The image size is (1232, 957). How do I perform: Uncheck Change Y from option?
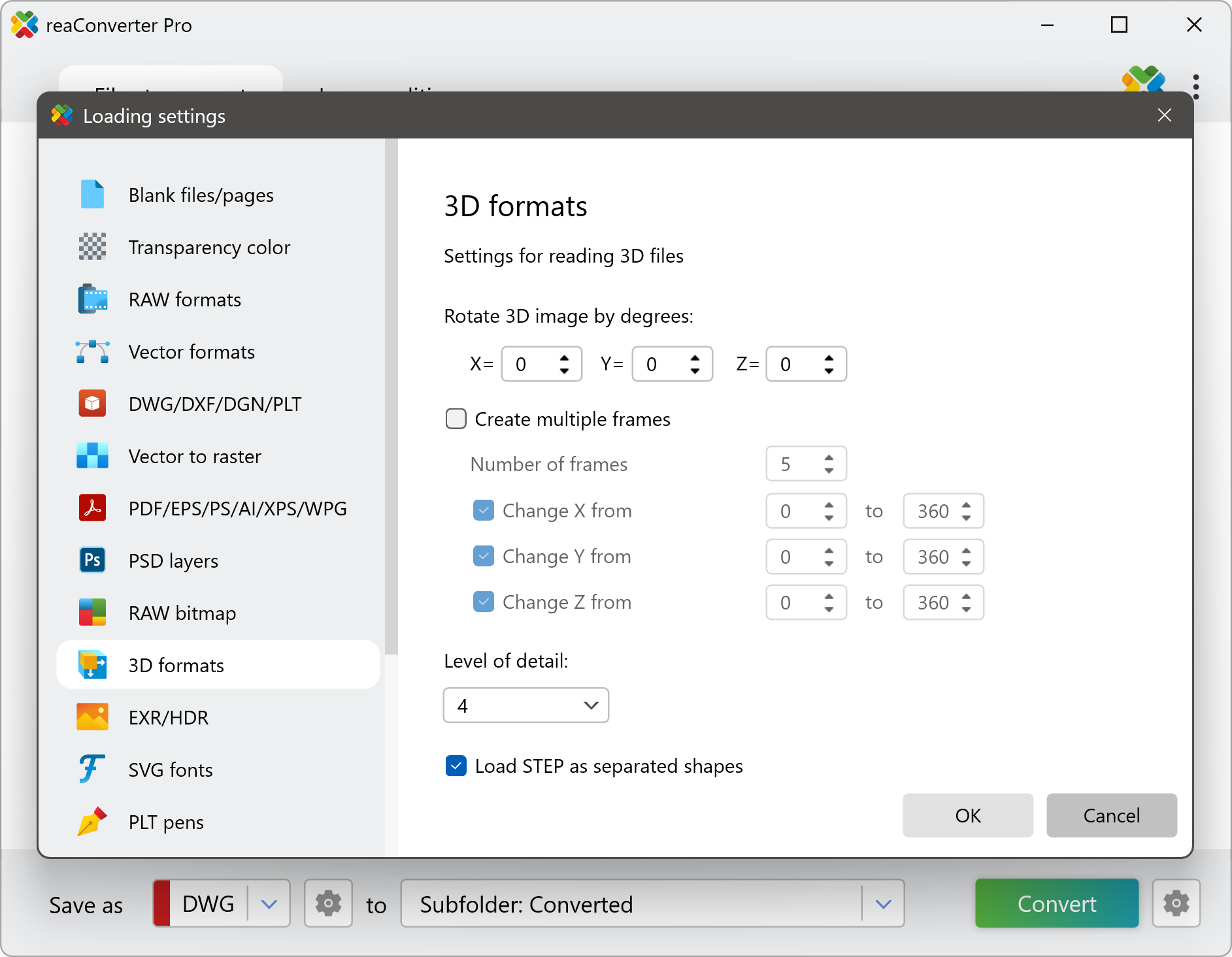click(x=484, y=556)
